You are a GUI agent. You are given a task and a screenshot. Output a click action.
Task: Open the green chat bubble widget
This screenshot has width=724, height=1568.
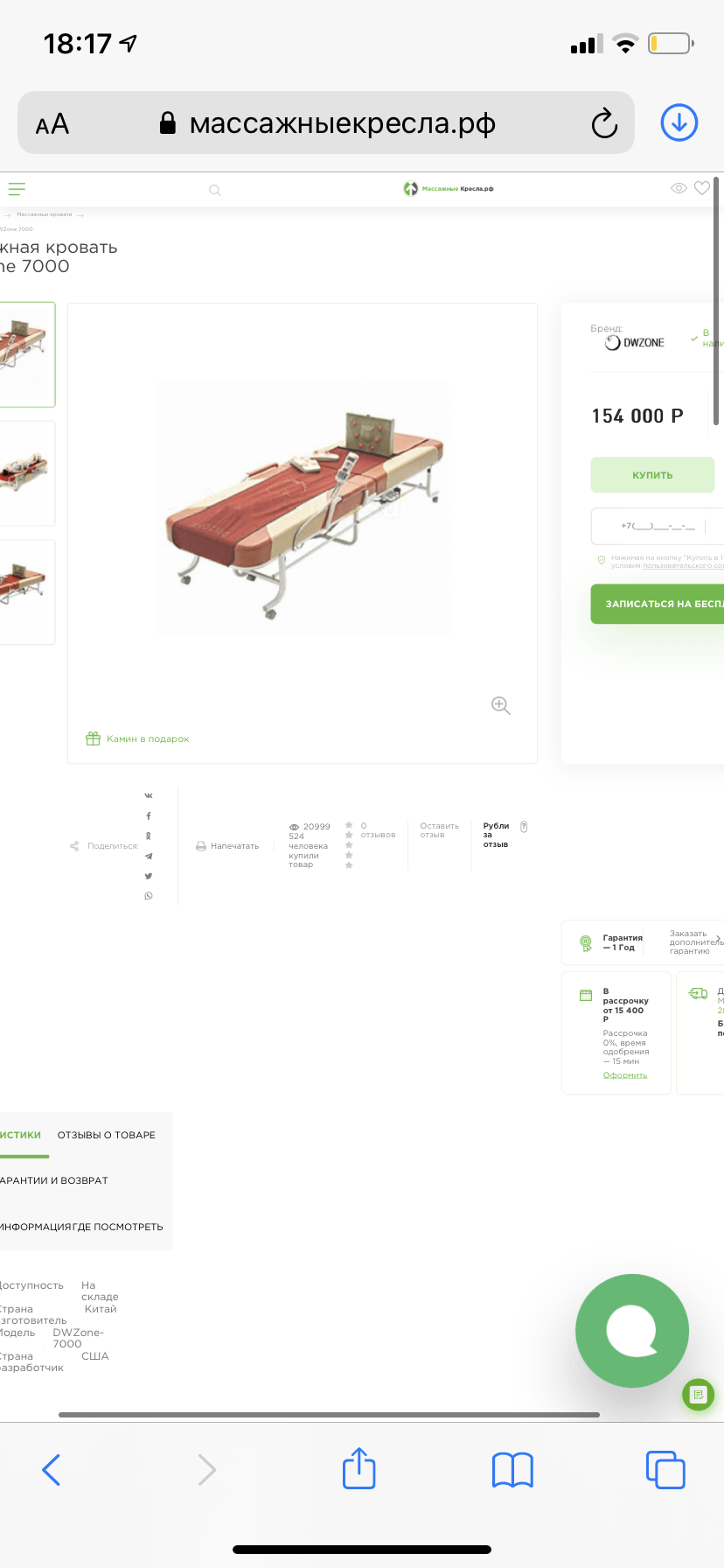coord(632,1331)
